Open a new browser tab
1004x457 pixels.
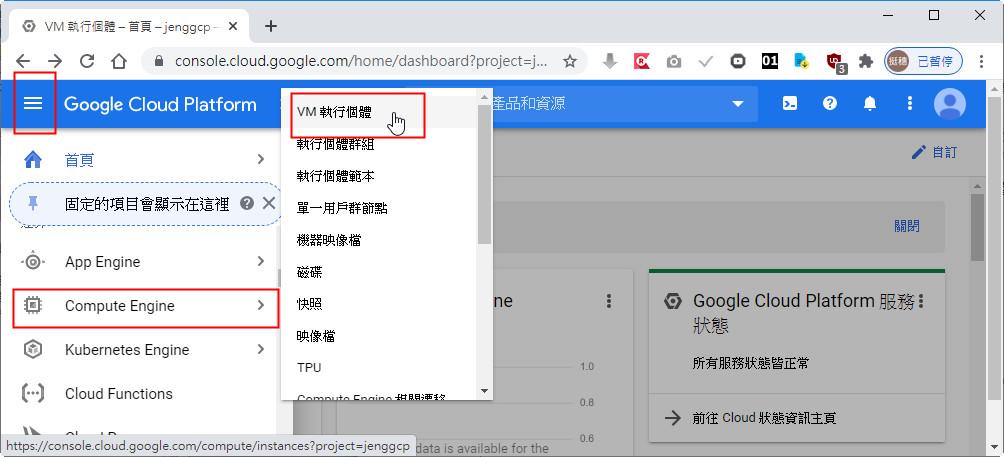pyautogui.click(x=271, y=26)
